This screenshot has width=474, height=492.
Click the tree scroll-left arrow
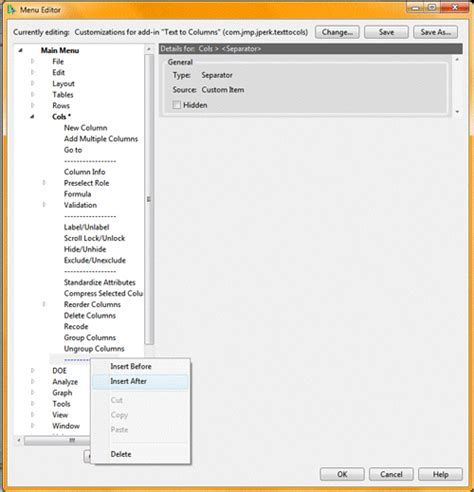[19, 440]
